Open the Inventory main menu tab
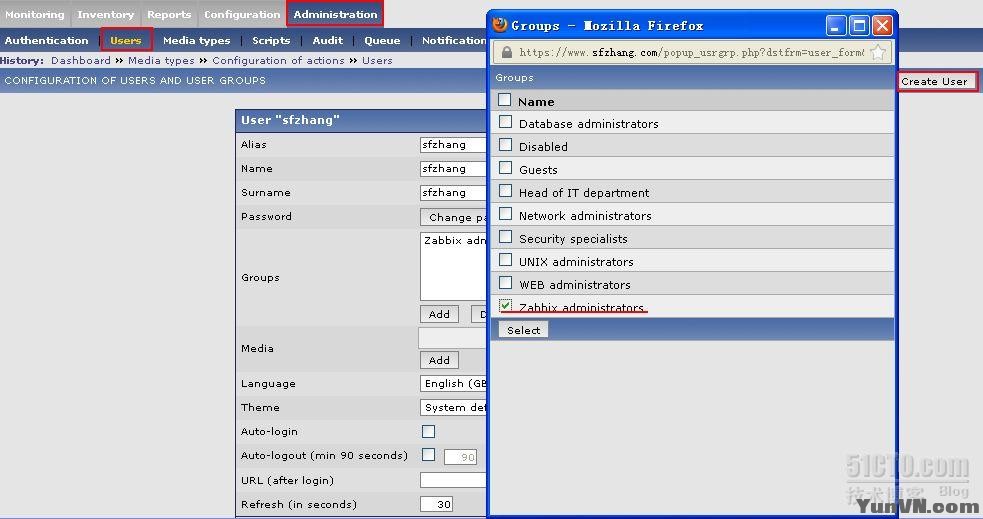 pos(105,14)
